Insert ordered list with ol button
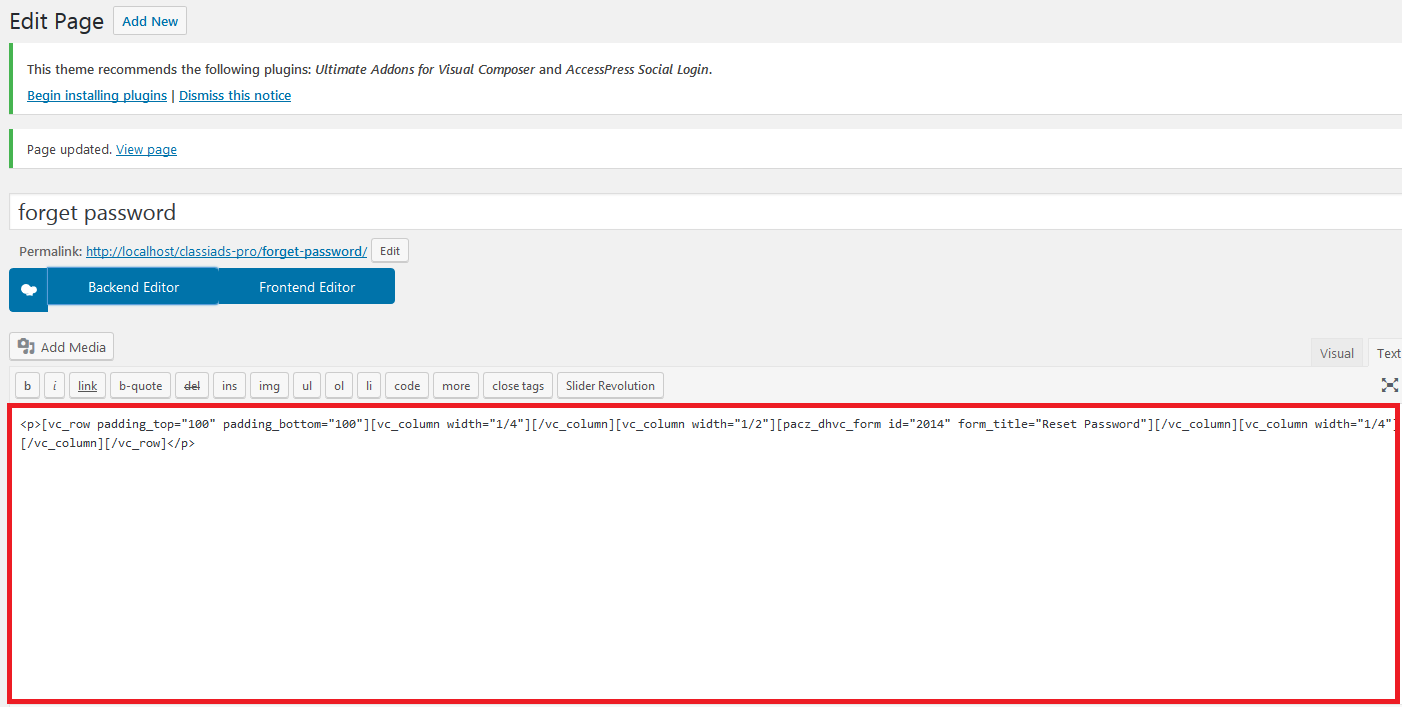 click(x=339, y=386)
